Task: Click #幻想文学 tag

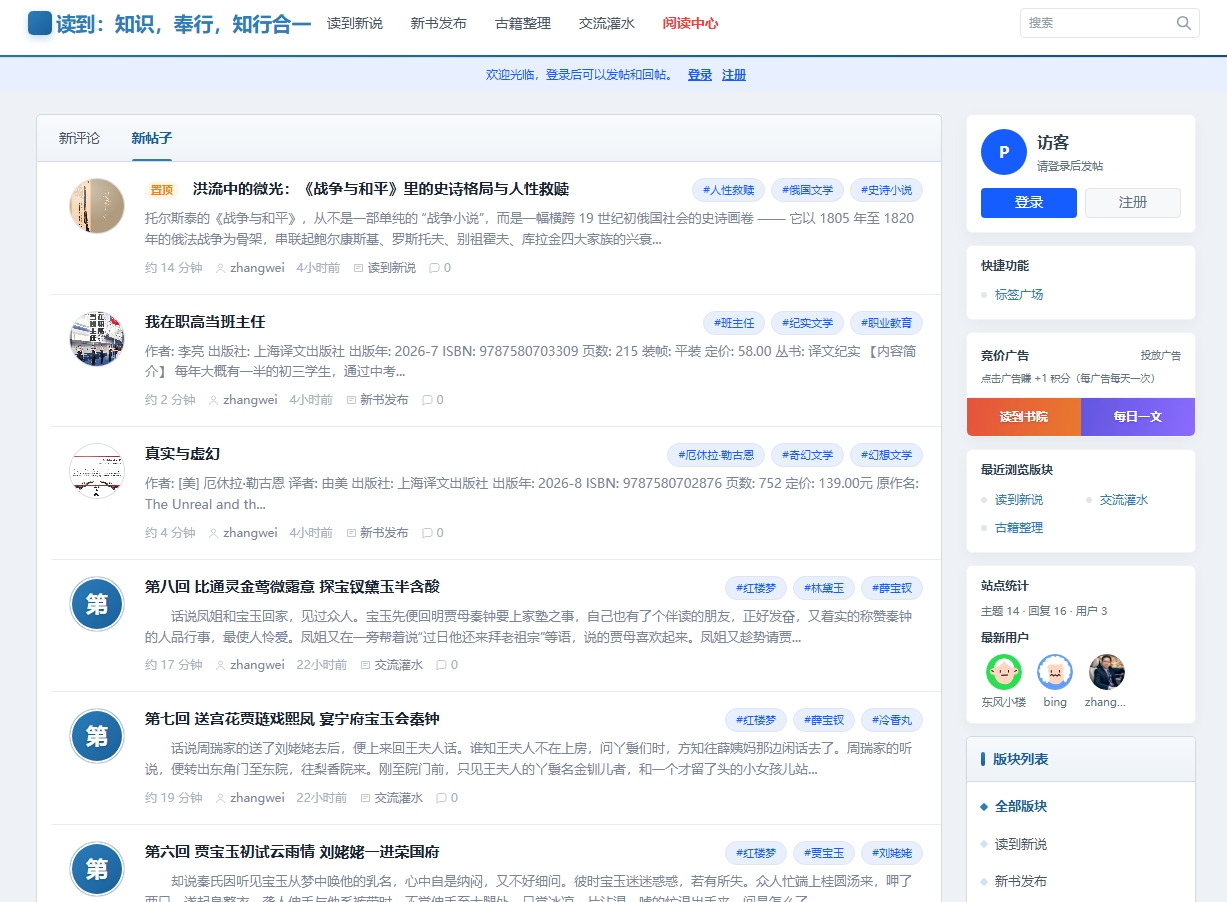Action: (x=887, y=455)
